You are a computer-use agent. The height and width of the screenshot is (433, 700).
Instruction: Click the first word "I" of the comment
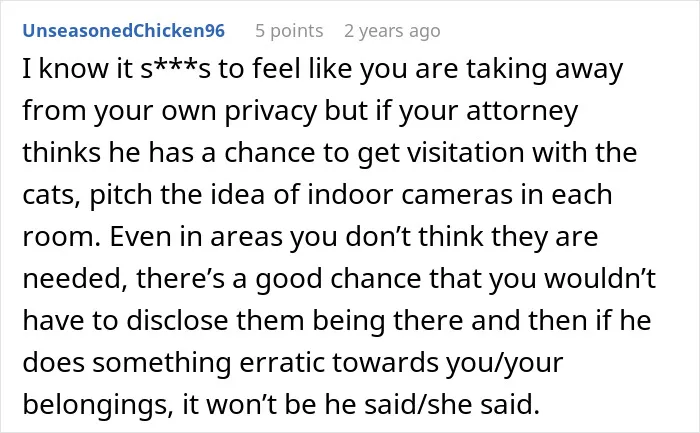click(27, 70)
